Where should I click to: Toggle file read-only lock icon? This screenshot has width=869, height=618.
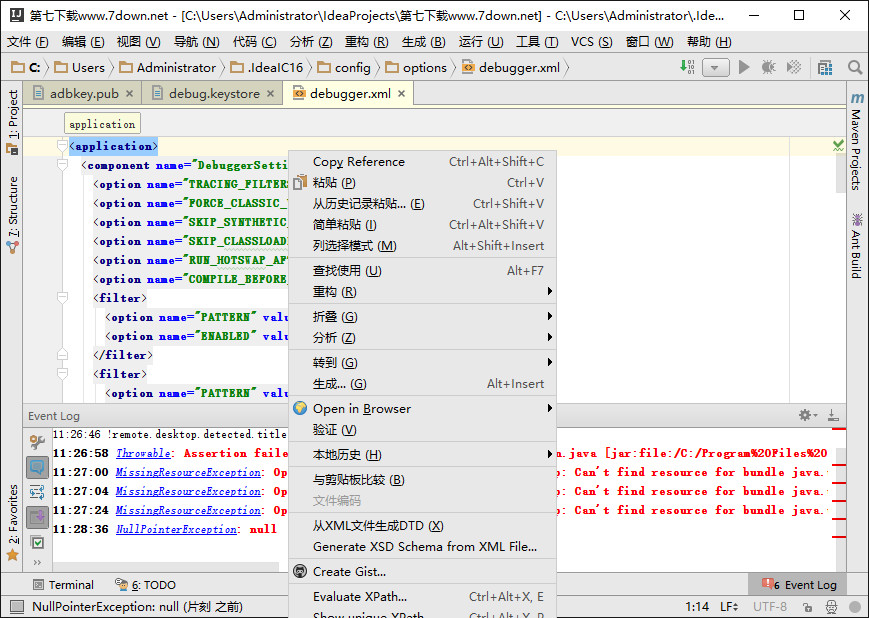pos(807,607)
